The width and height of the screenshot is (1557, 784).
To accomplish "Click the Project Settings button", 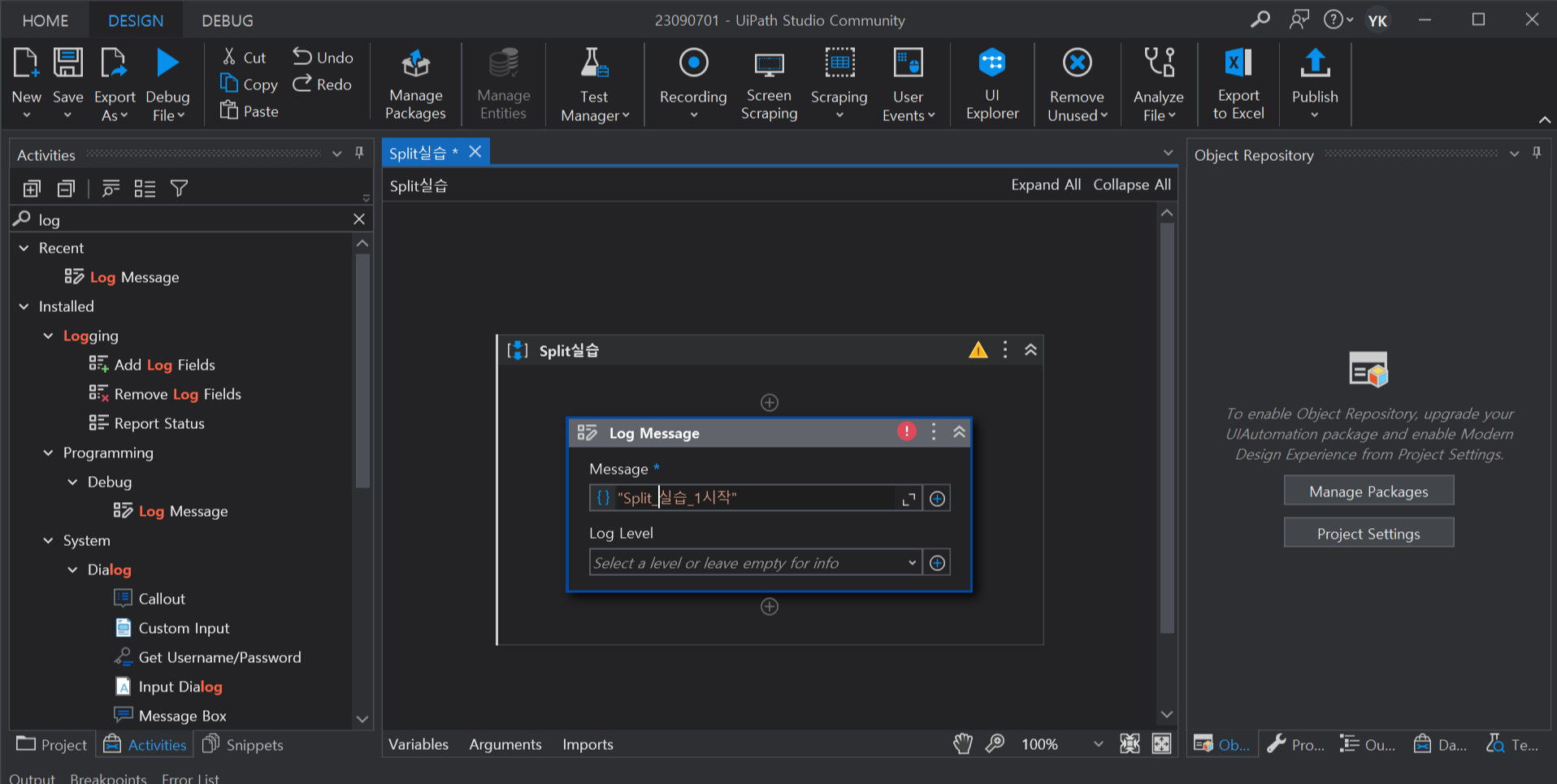I will tap(1368, 533).
